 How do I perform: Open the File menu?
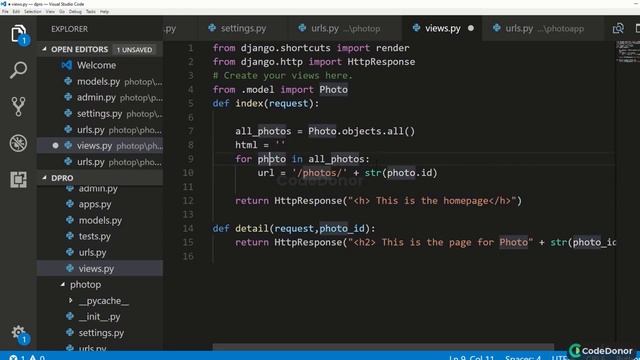pyautogui.click(x=5, y=11)
